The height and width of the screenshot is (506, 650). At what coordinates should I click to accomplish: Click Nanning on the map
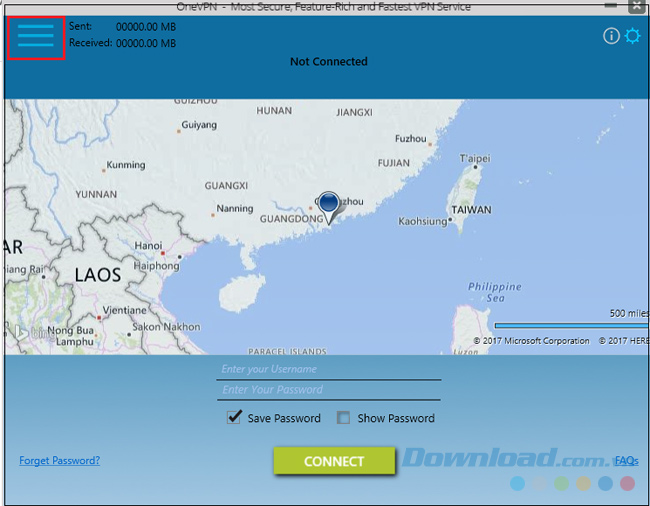(235, 208)
